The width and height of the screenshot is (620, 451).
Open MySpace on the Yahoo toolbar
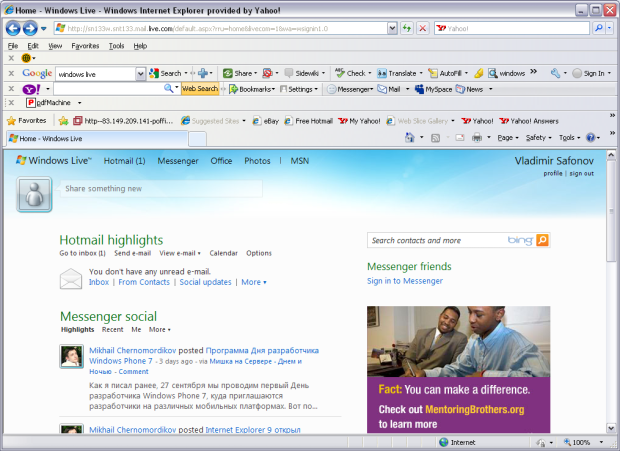pos(433,89)
